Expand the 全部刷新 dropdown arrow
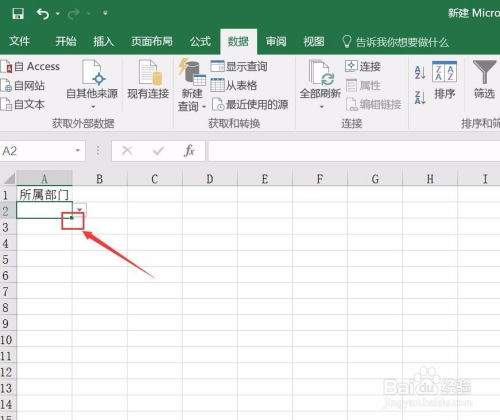 point(322,107)
